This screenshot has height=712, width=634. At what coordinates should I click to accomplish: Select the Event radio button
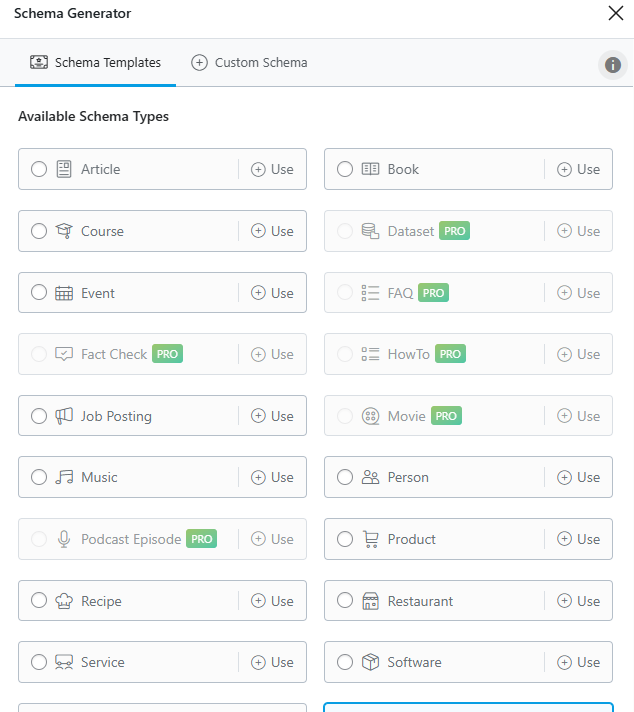point(39,292)
